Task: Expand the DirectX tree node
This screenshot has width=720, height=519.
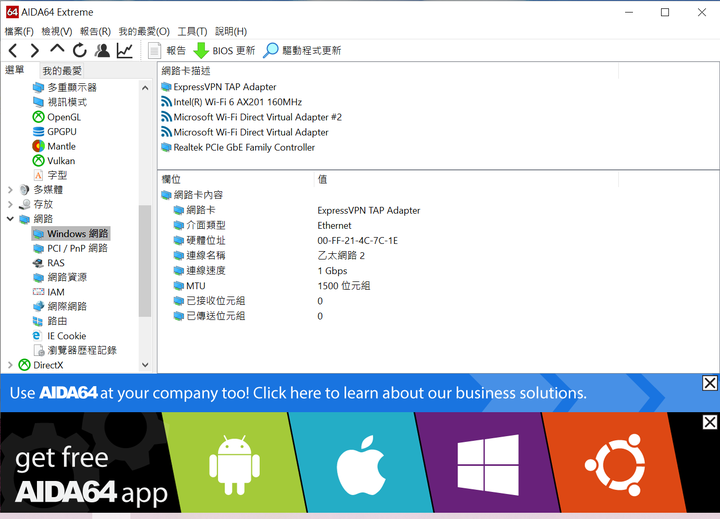Action: click(10, 365)
